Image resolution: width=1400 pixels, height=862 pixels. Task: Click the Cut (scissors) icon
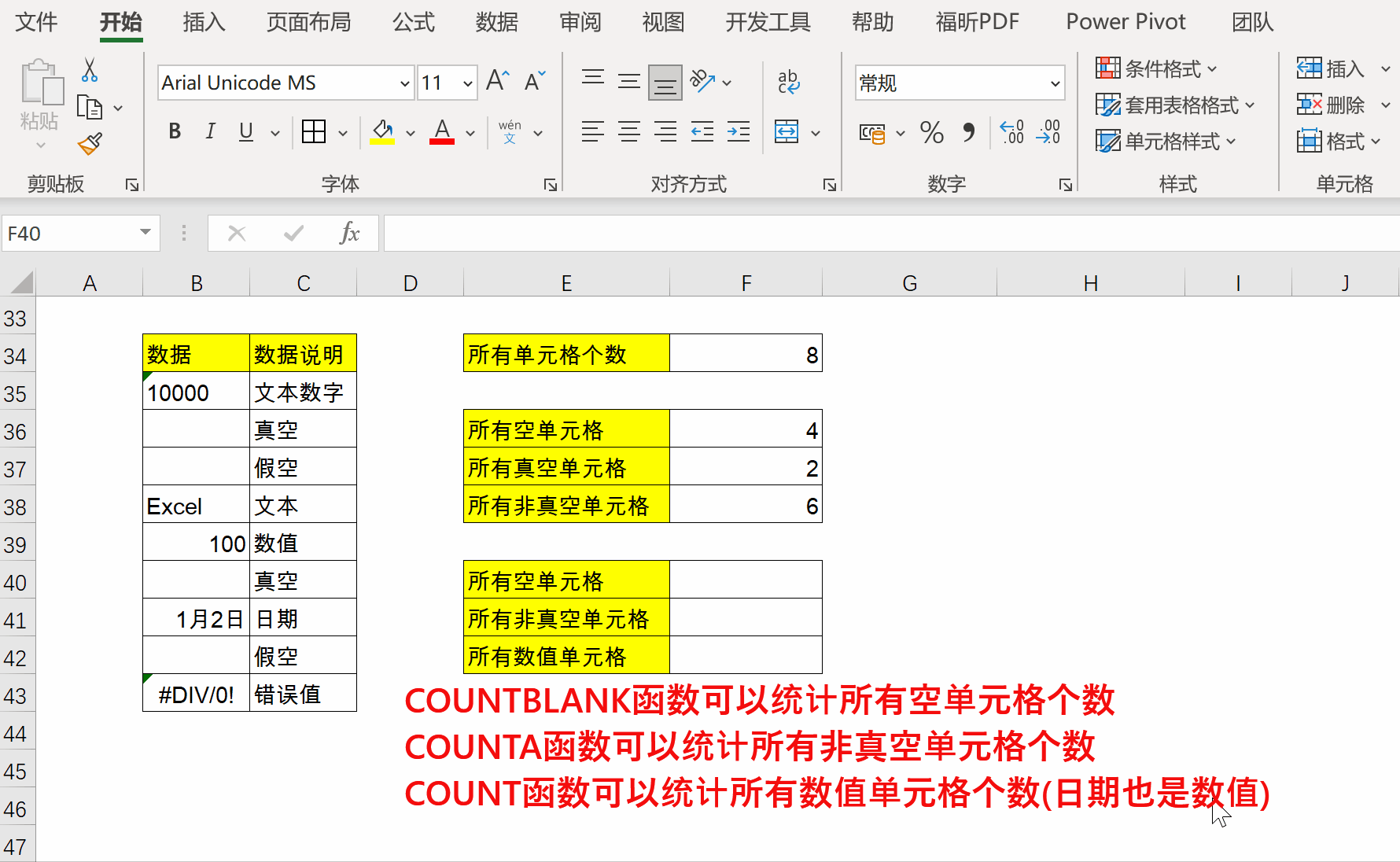coord(89,70)
